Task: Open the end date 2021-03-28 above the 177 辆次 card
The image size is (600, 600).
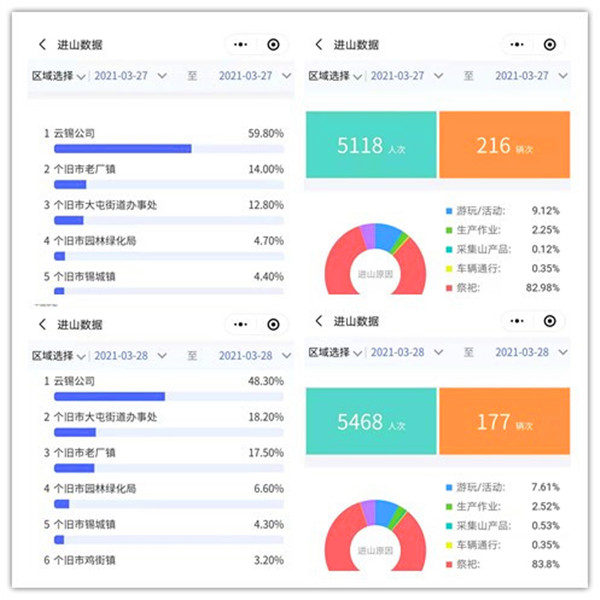Action: (x=529, y=352)
